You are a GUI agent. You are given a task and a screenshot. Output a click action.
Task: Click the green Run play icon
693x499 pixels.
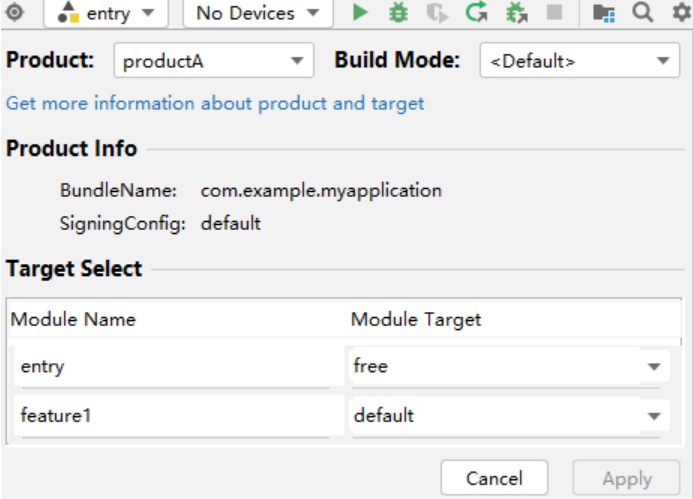click(360, 12)
